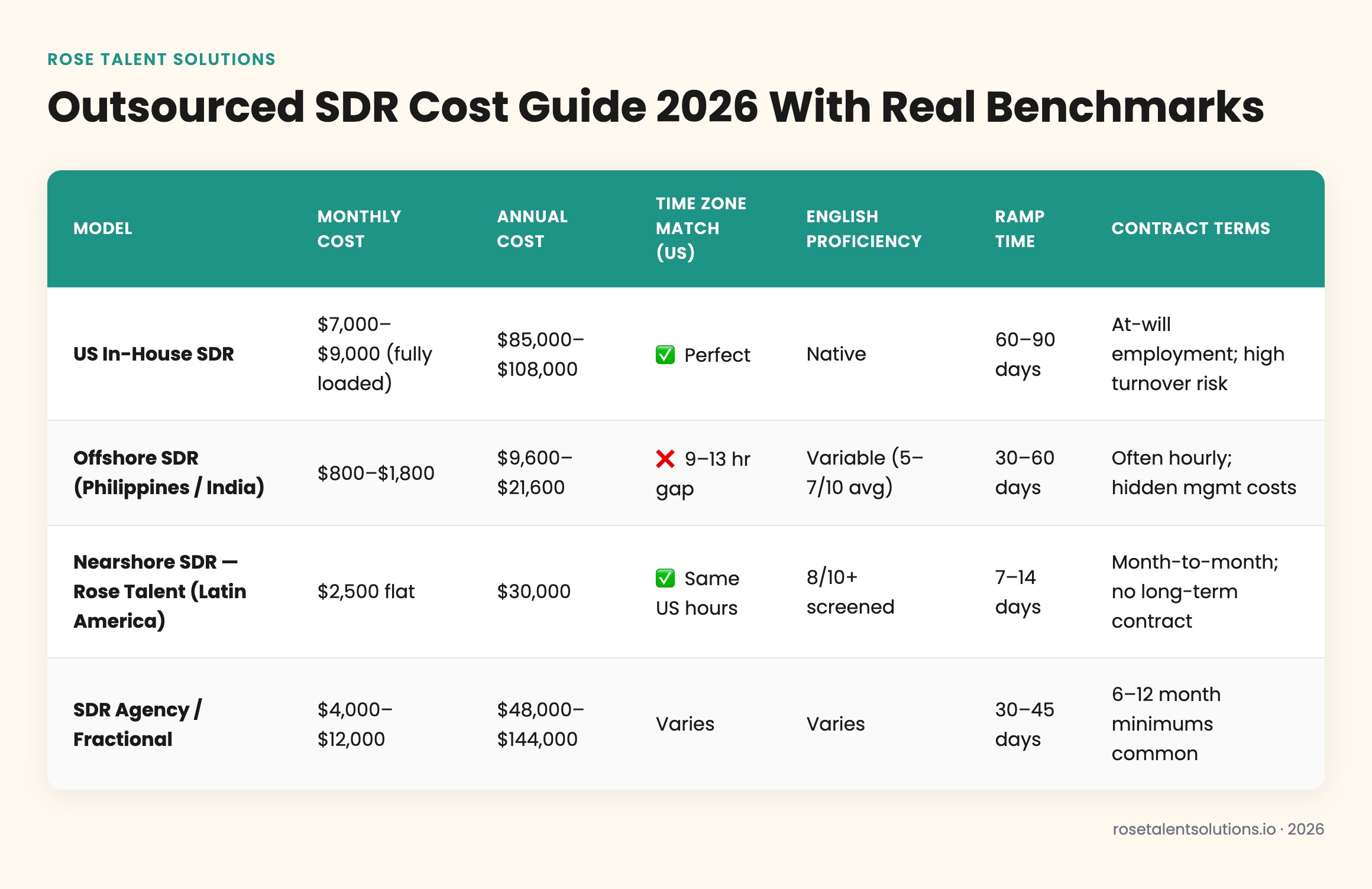Click the $800–$1,800 monthly cost cell
Viewport: 1372px width, 889px height.
pyautogui.click(x=376, y=473)
